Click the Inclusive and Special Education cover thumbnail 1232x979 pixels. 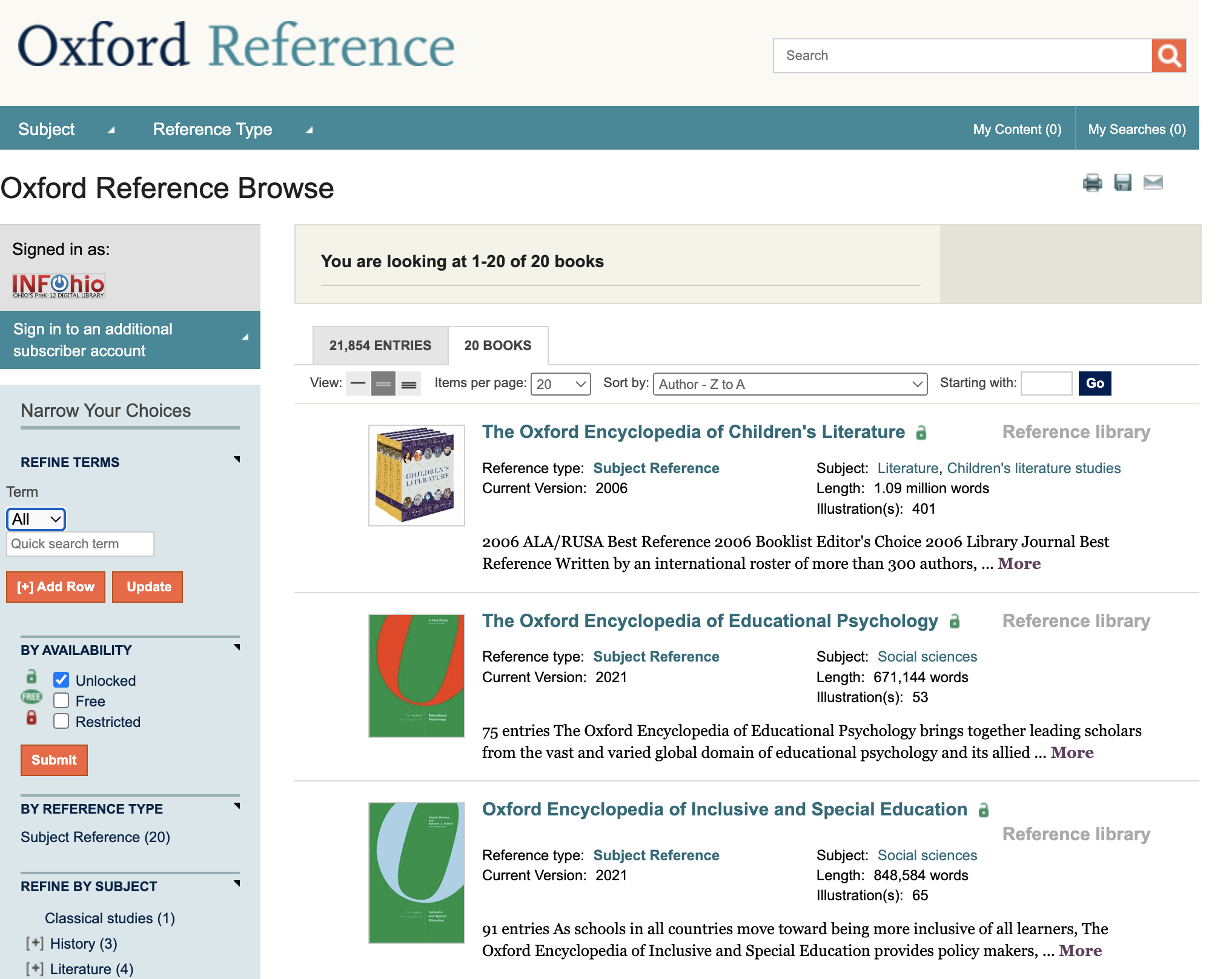(x=417, y=873)
